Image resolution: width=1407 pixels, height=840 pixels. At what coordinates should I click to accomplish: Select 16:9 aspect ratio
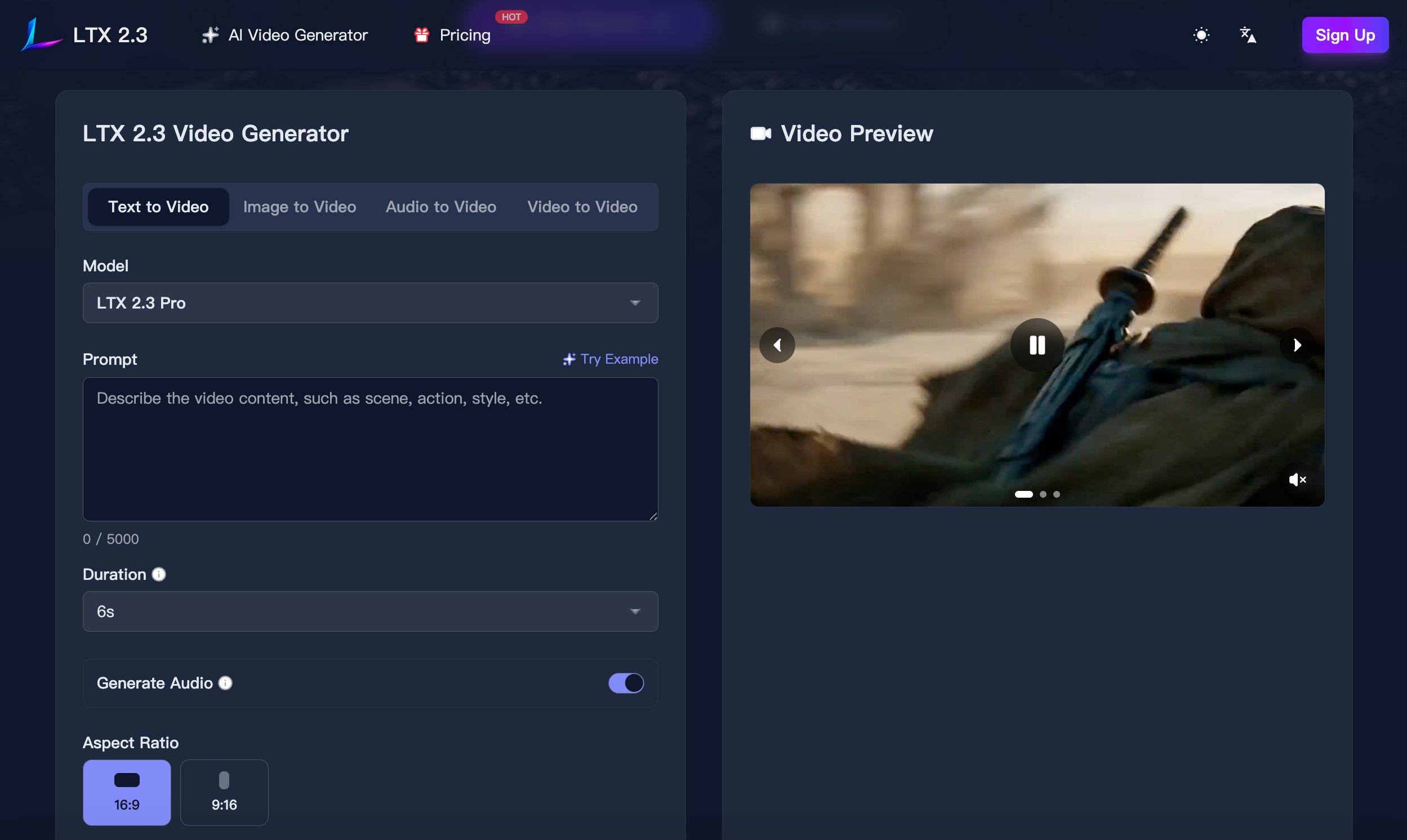[x=127, y=792]
